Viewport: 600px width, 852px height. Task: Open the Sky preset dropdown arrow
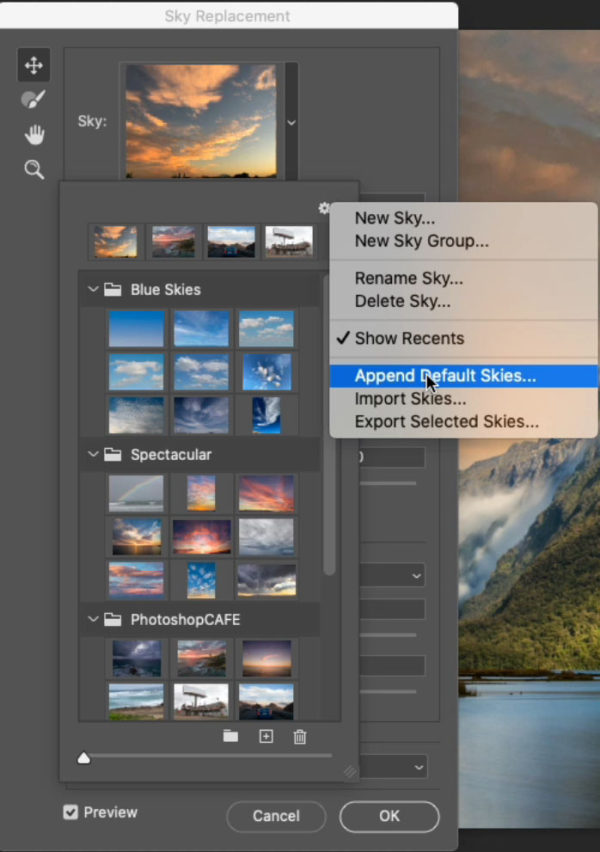point(291,122)
